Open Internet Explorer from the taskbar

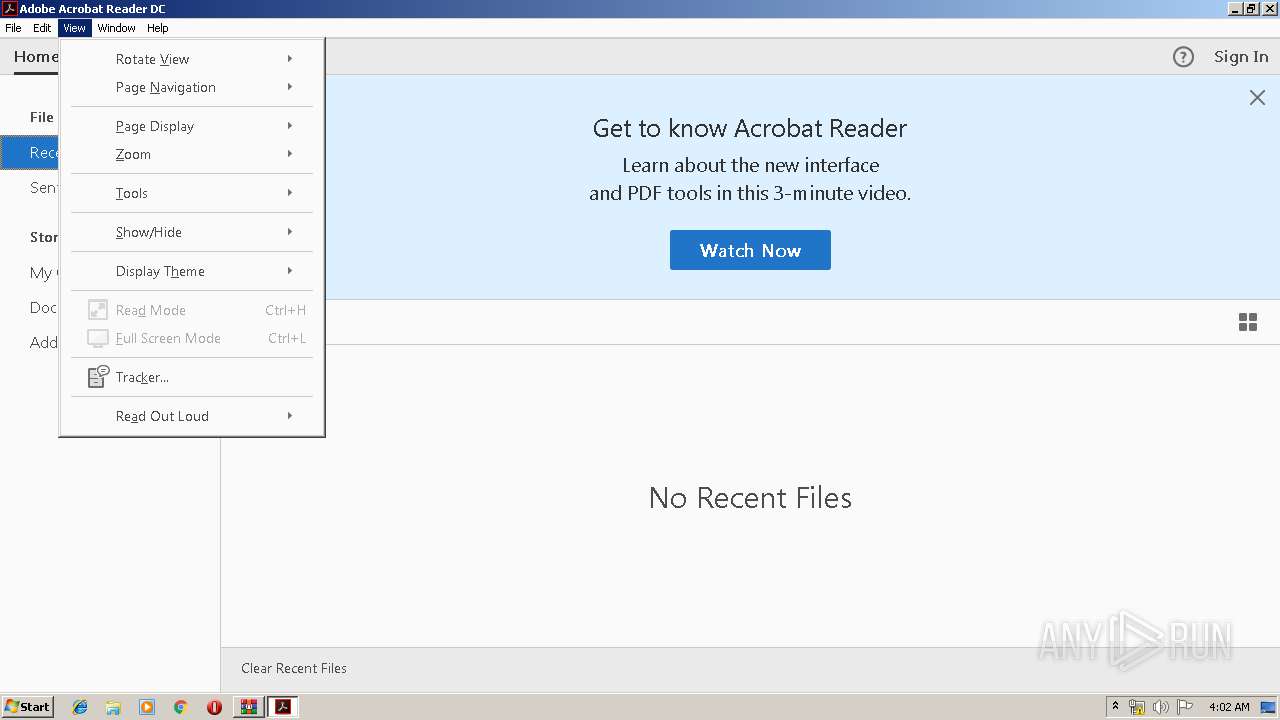point(80,707)
